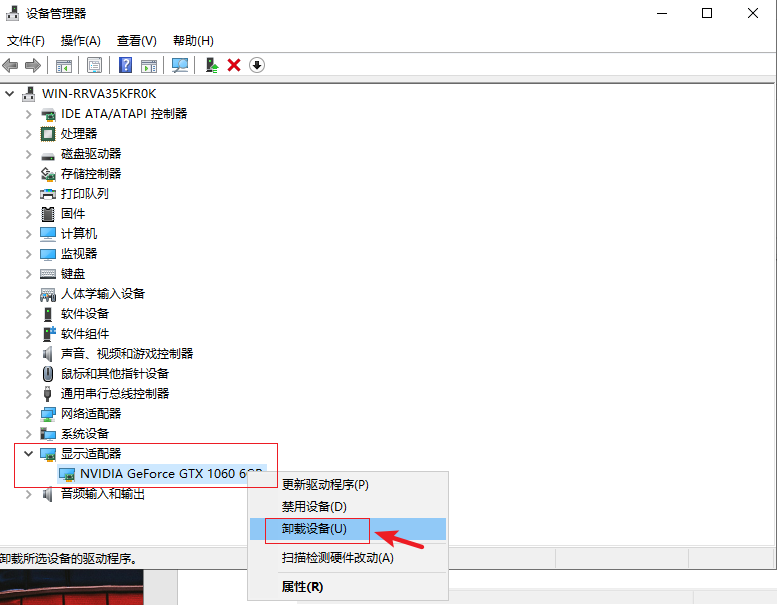777x605 pixels.
Task: Click the black down-arrow disable device toolbar icon
Action: (x=257, y=65)
